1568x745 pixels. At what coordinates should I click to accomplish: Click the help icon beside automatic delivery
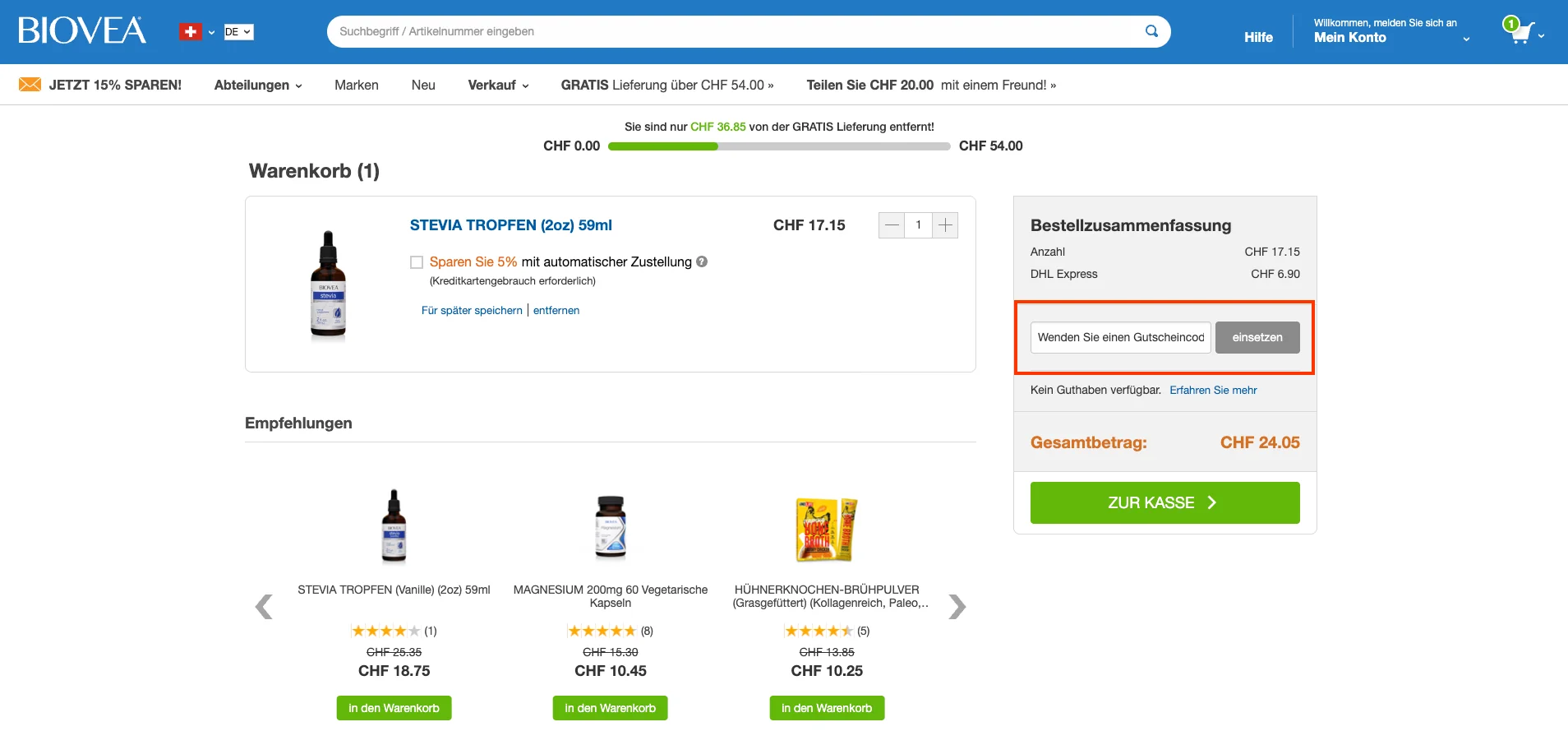coord(702,261)
